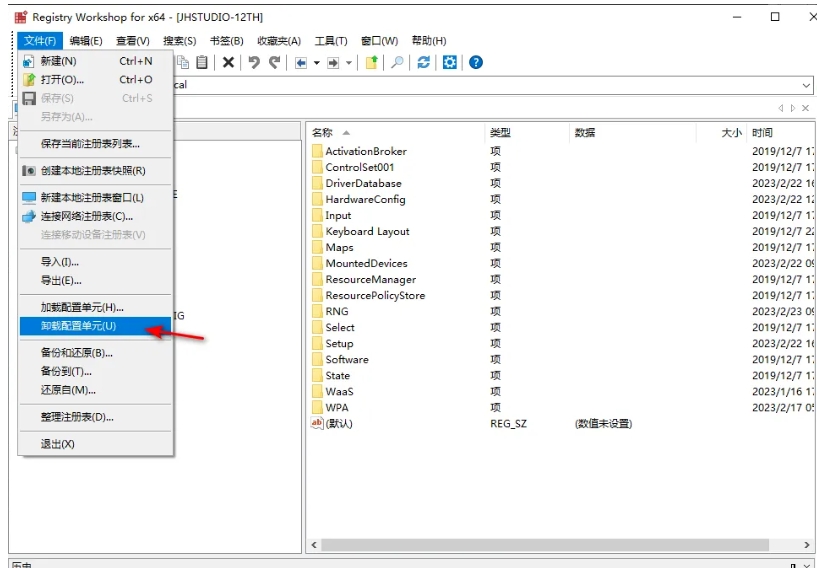817x568 pixels.
Task: Choose 导出(E)... in the File menu
Action: (61, 280)
